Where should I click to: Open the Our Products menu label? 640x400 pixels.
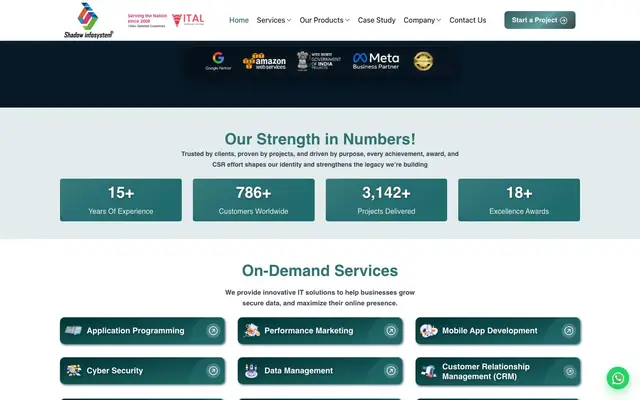pos(321,20)
